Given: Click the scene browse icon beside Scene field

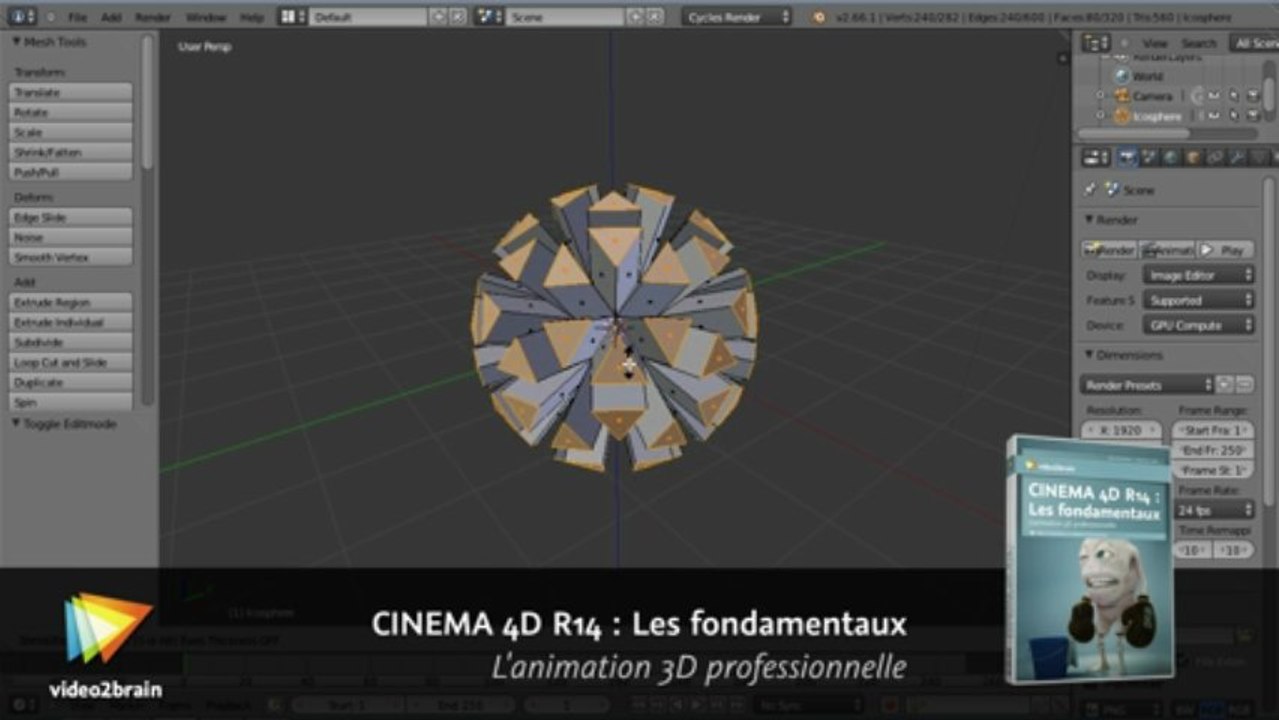Looking at the screenshot, I should click(489, 17).
